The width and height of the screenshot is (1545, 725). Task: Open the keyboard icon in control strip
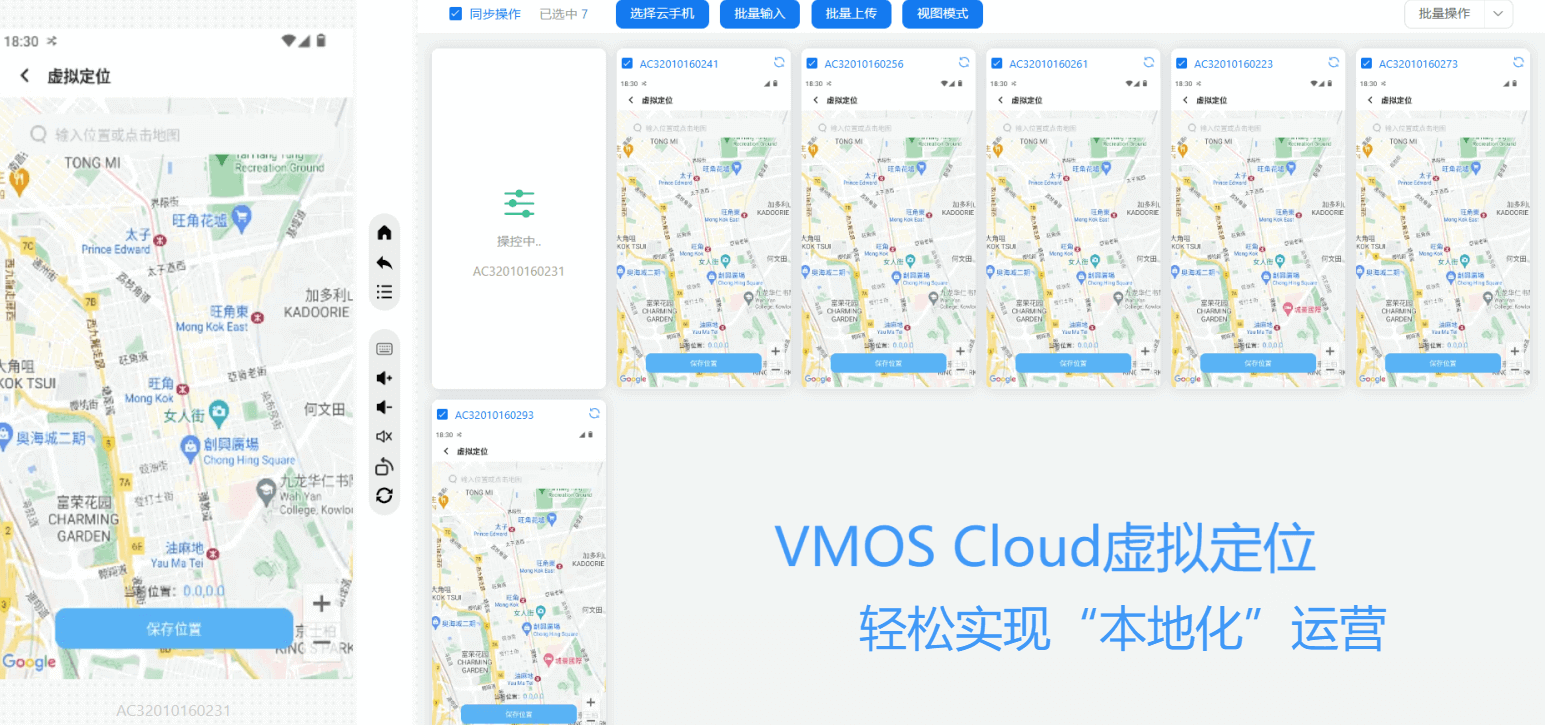(384, 349)
